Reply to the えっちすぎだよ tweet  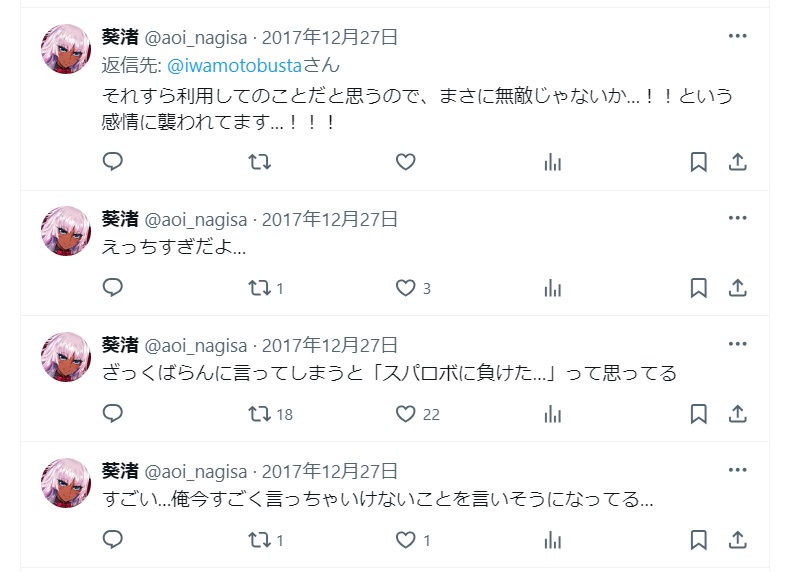[113, 288]
